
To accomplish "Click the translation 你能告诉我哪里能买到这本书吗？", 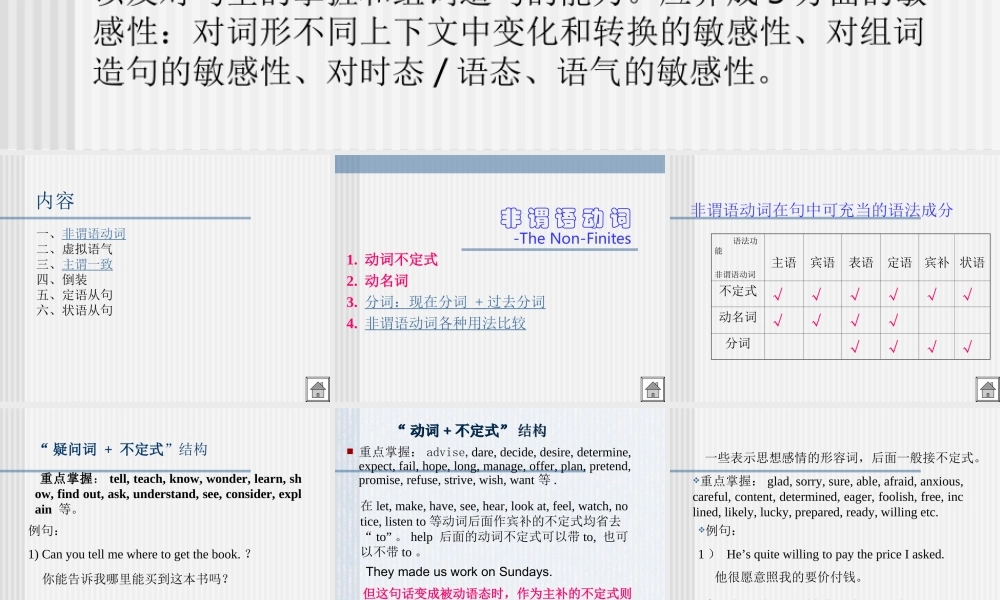I will tap(135, 579).
